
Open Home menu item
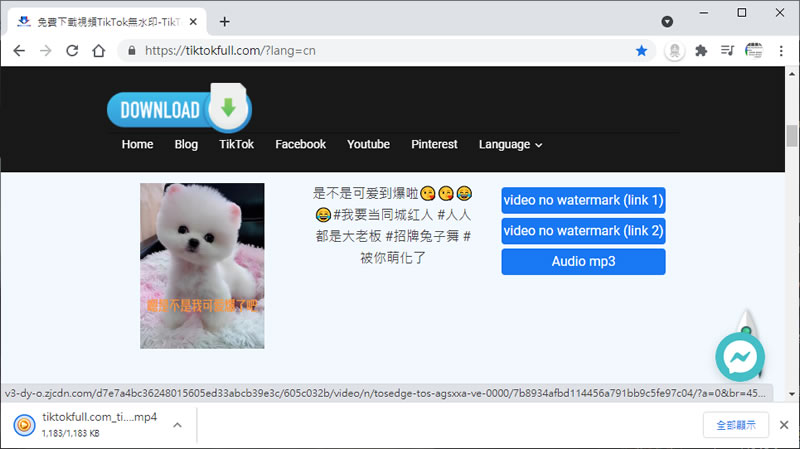tap(137, 144)
